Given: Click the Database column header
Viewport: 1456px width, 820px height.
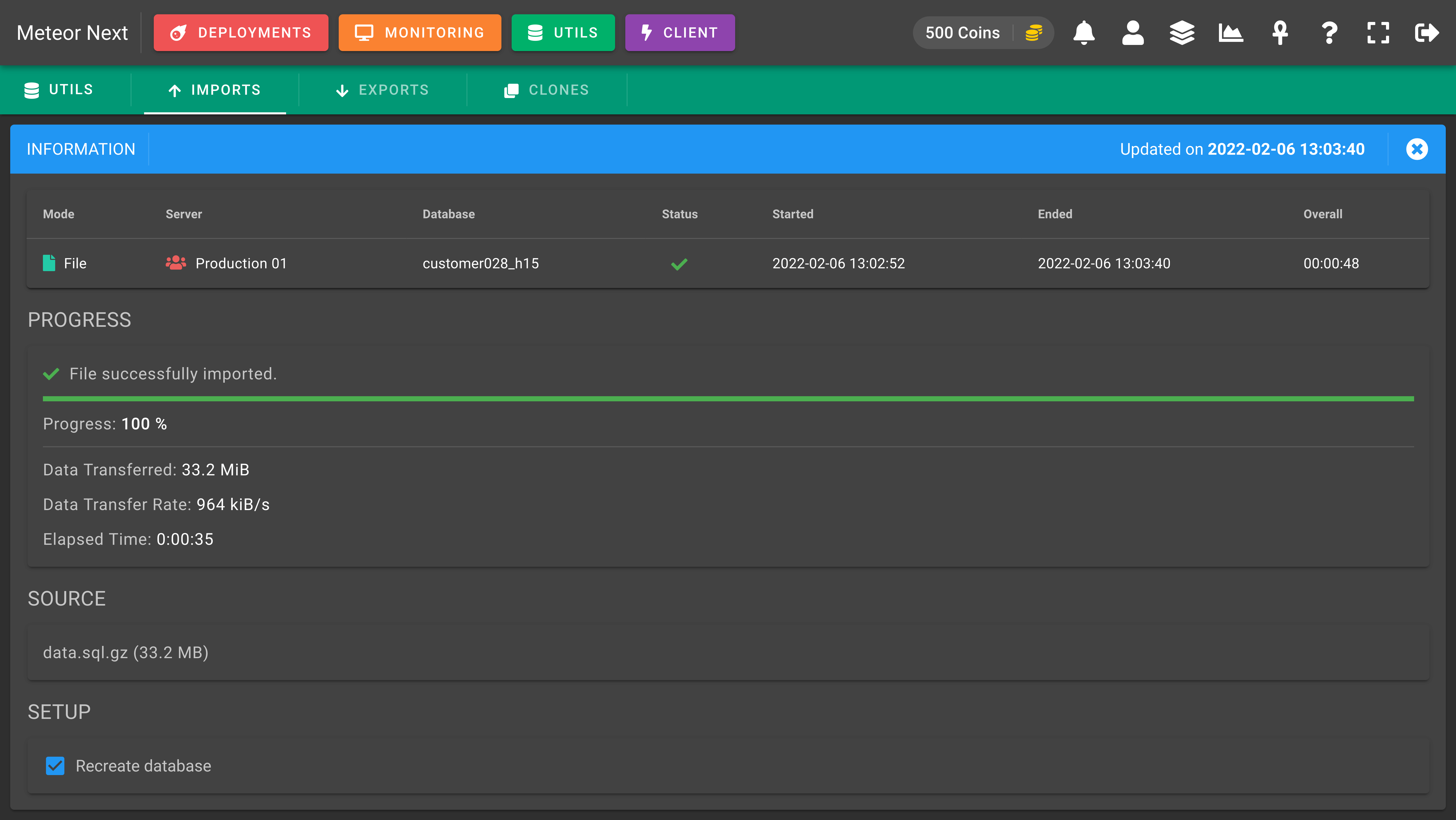Looking at the screenshot, I should click(449, 214).
